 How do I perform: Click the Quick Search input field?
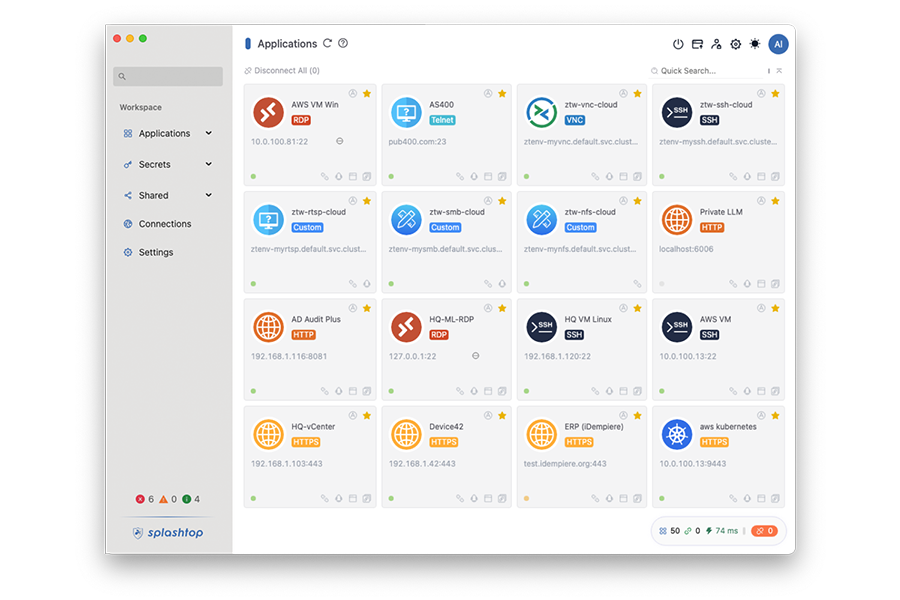point(705,71)
